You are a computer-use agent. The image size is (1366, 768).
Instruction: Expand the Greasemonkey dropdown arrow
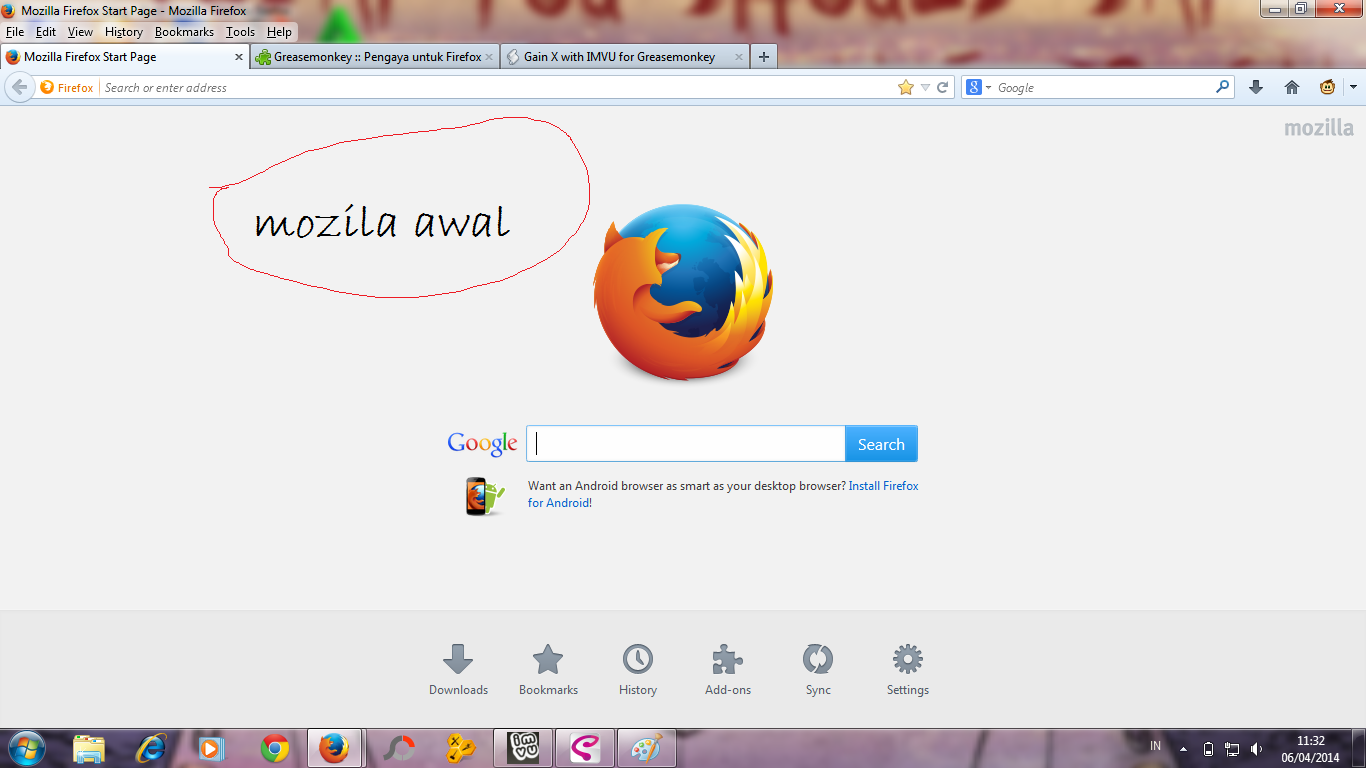pos(1353,88)
